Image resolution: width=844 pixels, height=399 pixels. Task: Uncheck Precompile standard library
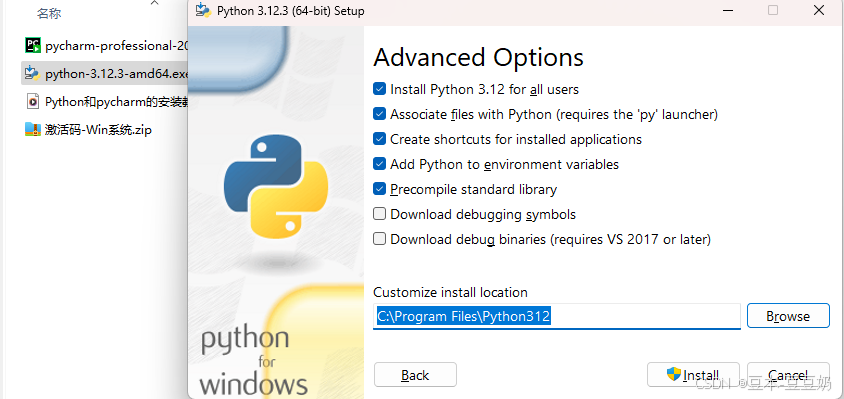click(x=379, y=189)
